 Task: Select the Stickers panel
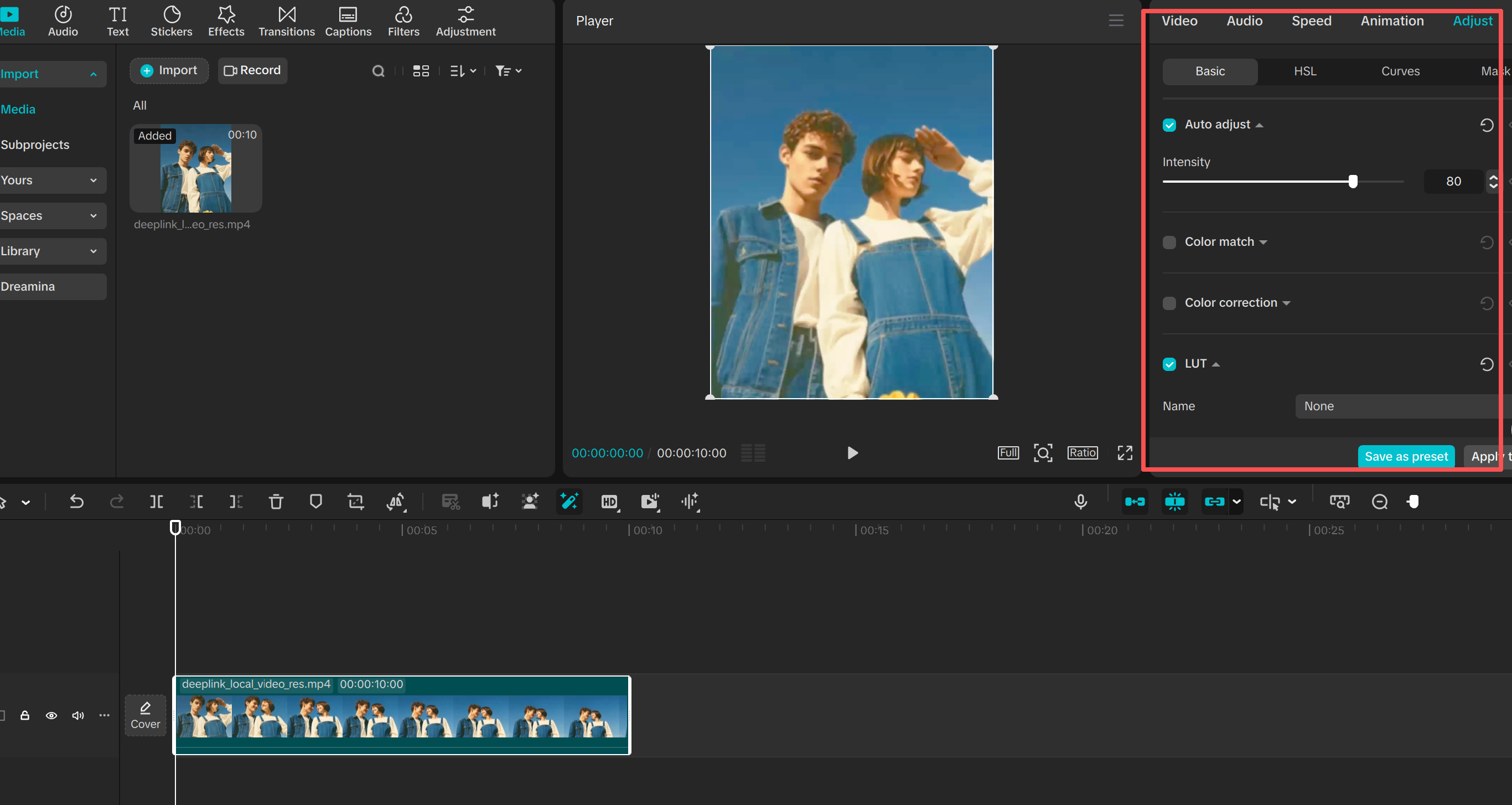(x=172, y=22)
